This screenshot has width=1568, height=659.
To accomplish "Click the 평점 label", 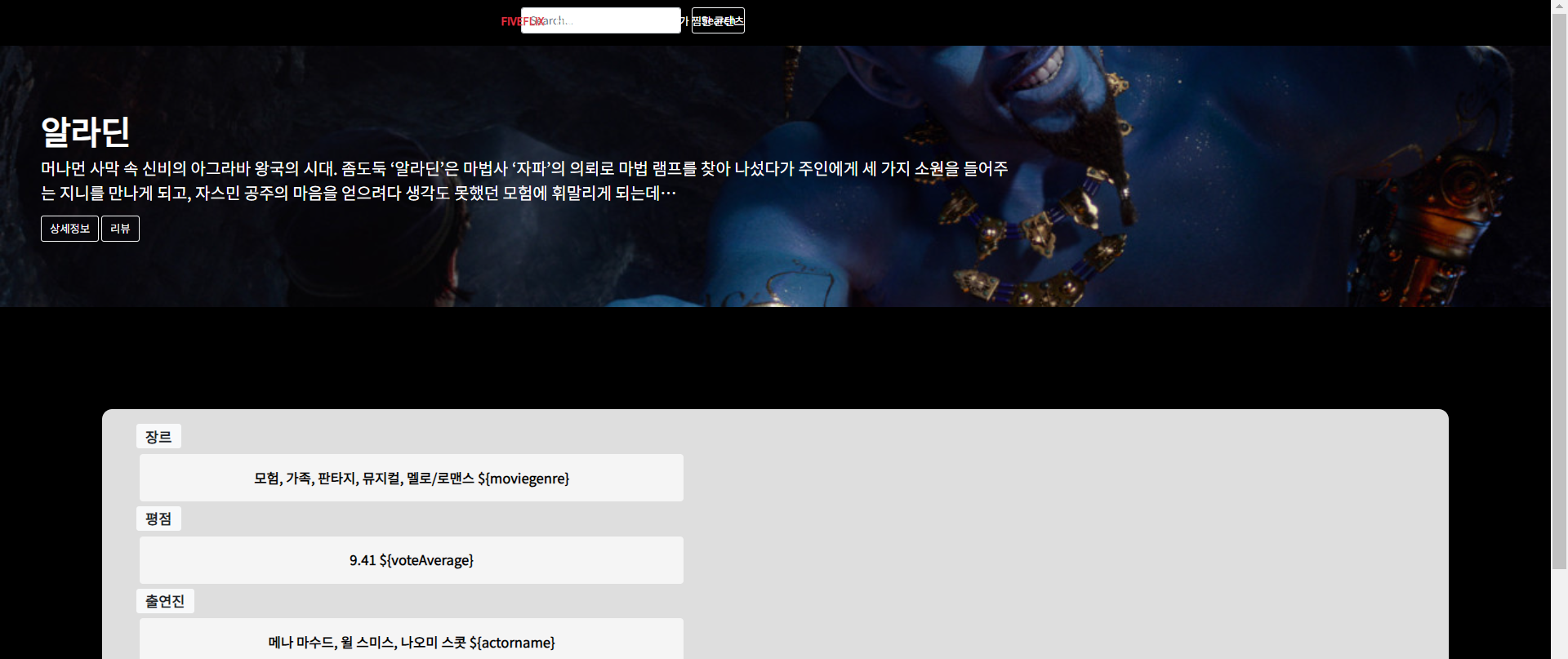I will point(158,519).
